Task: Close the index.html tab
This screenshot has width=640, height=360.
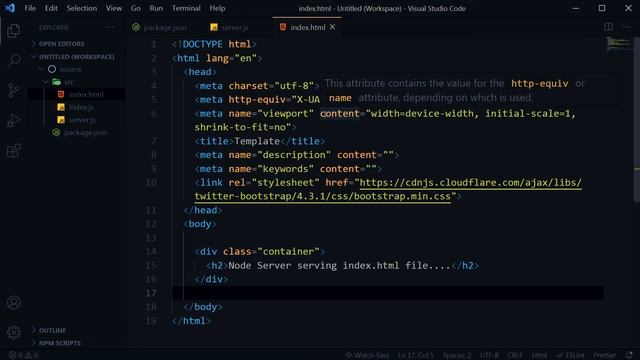Action: click(333, 27)
